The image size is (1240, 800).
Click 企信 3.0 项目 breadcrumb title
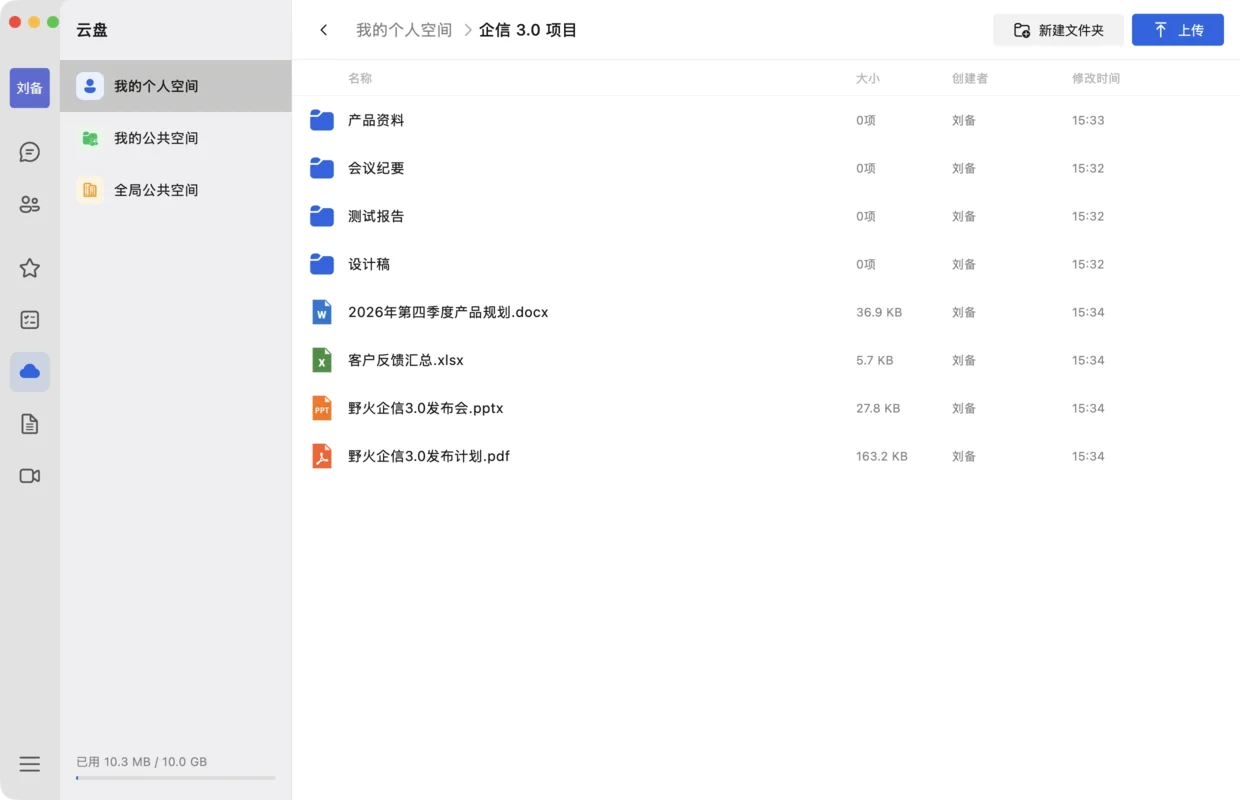528,30
